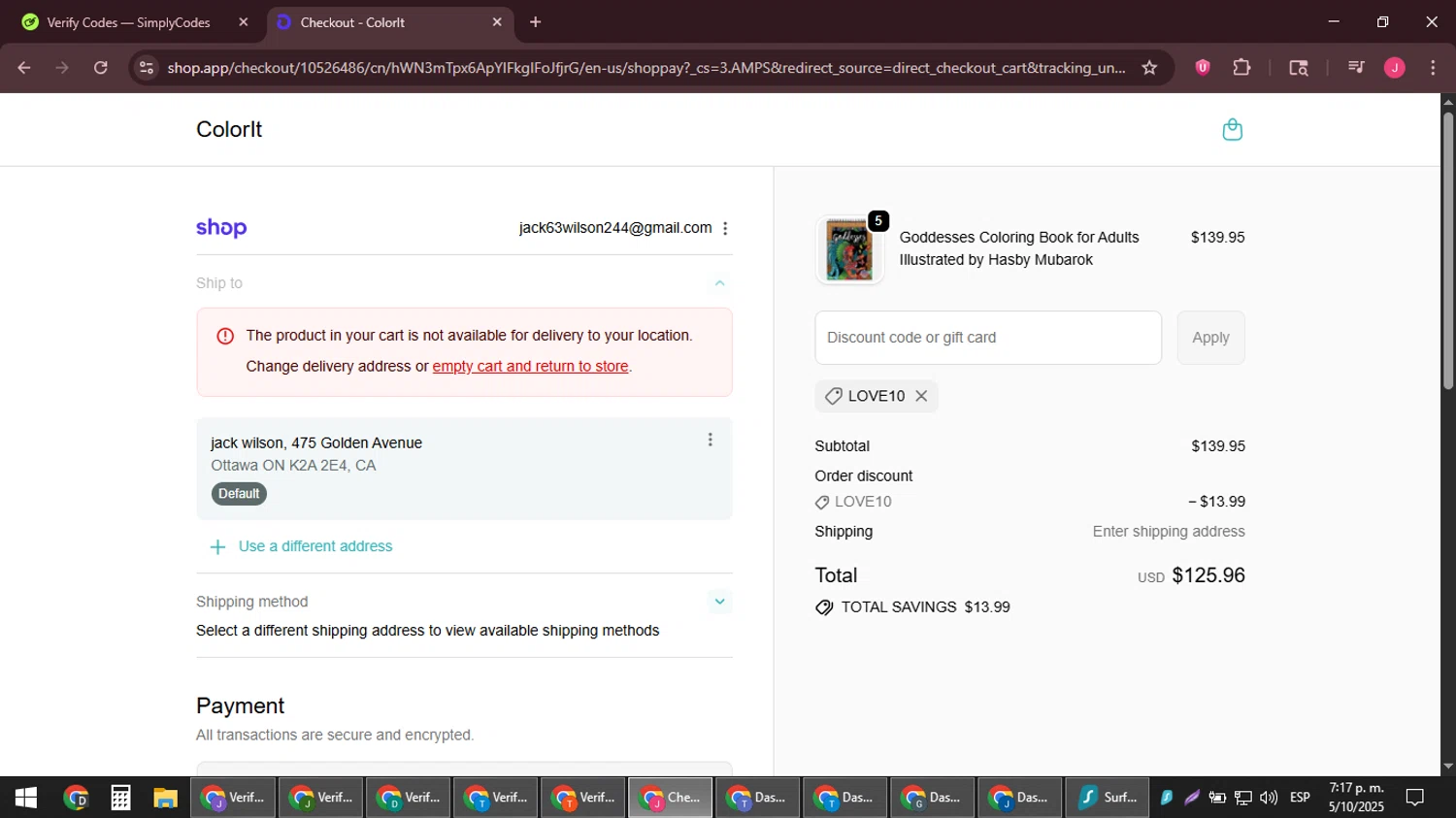Open the browser extensions puzzle icon
The height and width of the screenshot is (818, 1456).
(x=1241, y=67)
